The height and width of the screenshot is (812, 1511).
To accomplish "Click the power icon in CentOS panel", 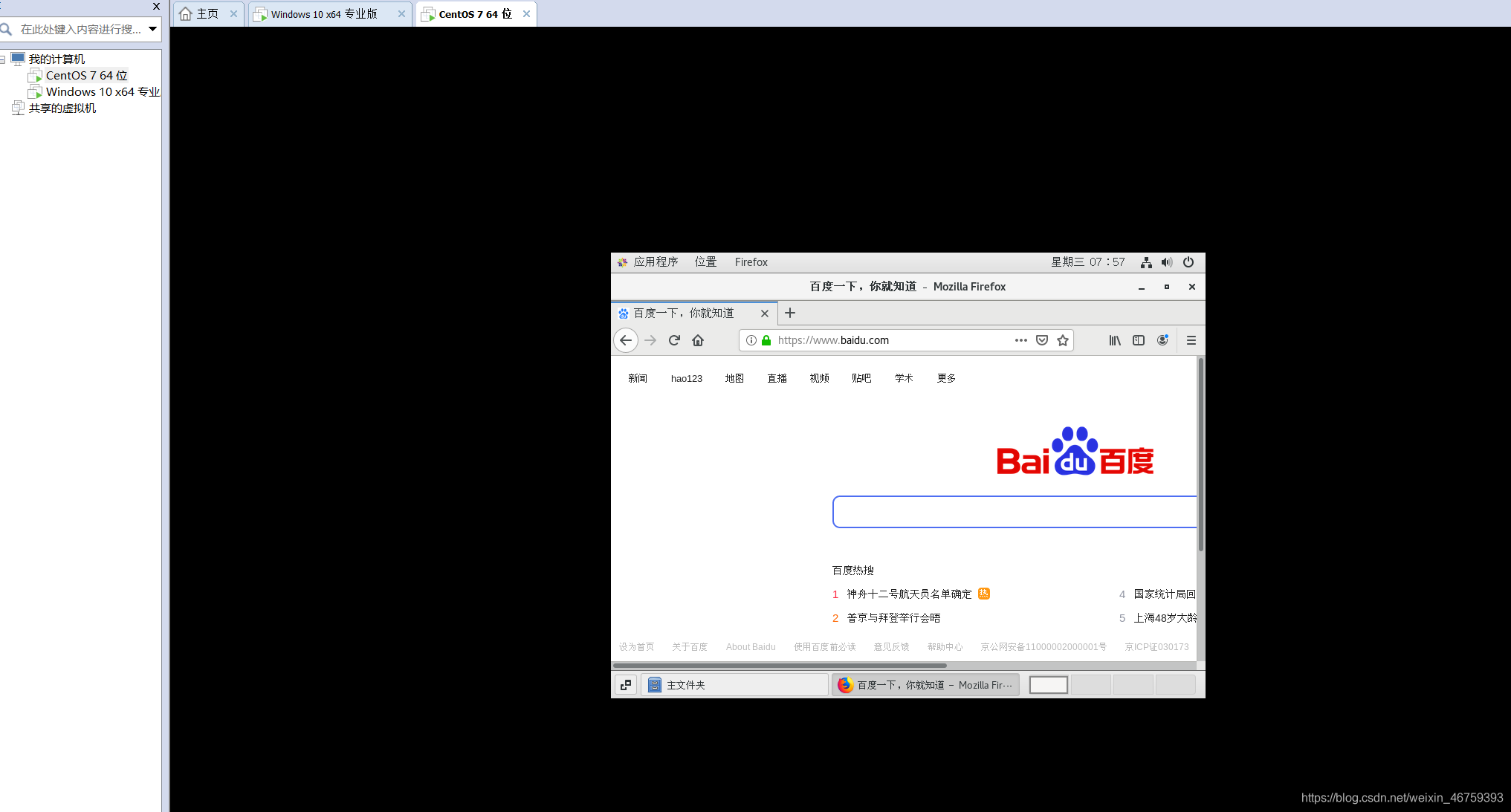I will click(1188, 262).
